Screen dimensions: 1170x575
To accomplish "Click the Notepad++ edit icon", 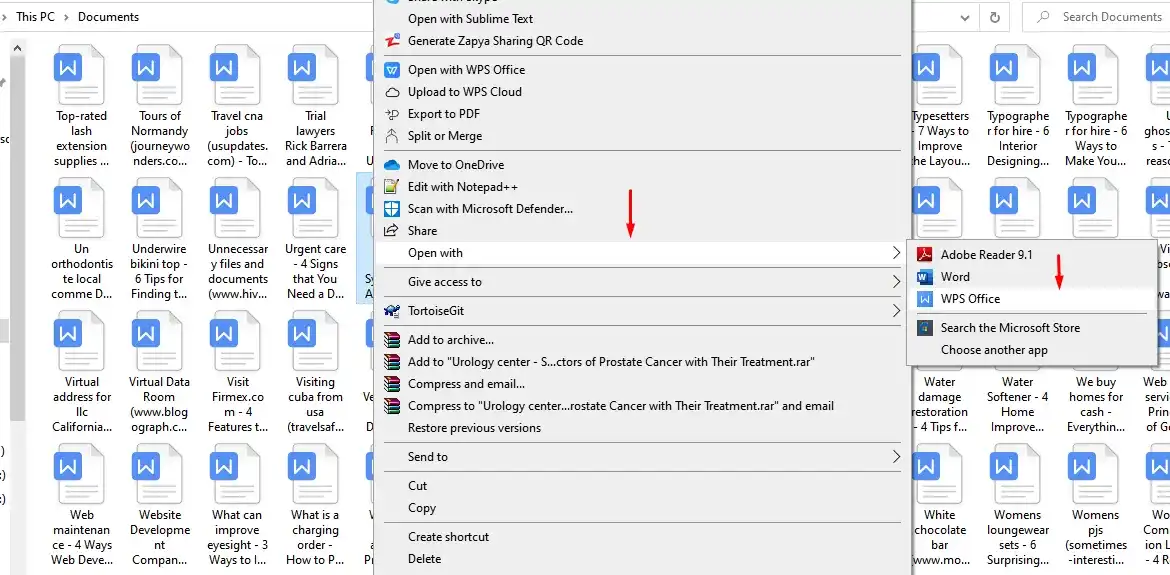I will tap(392, 187).
